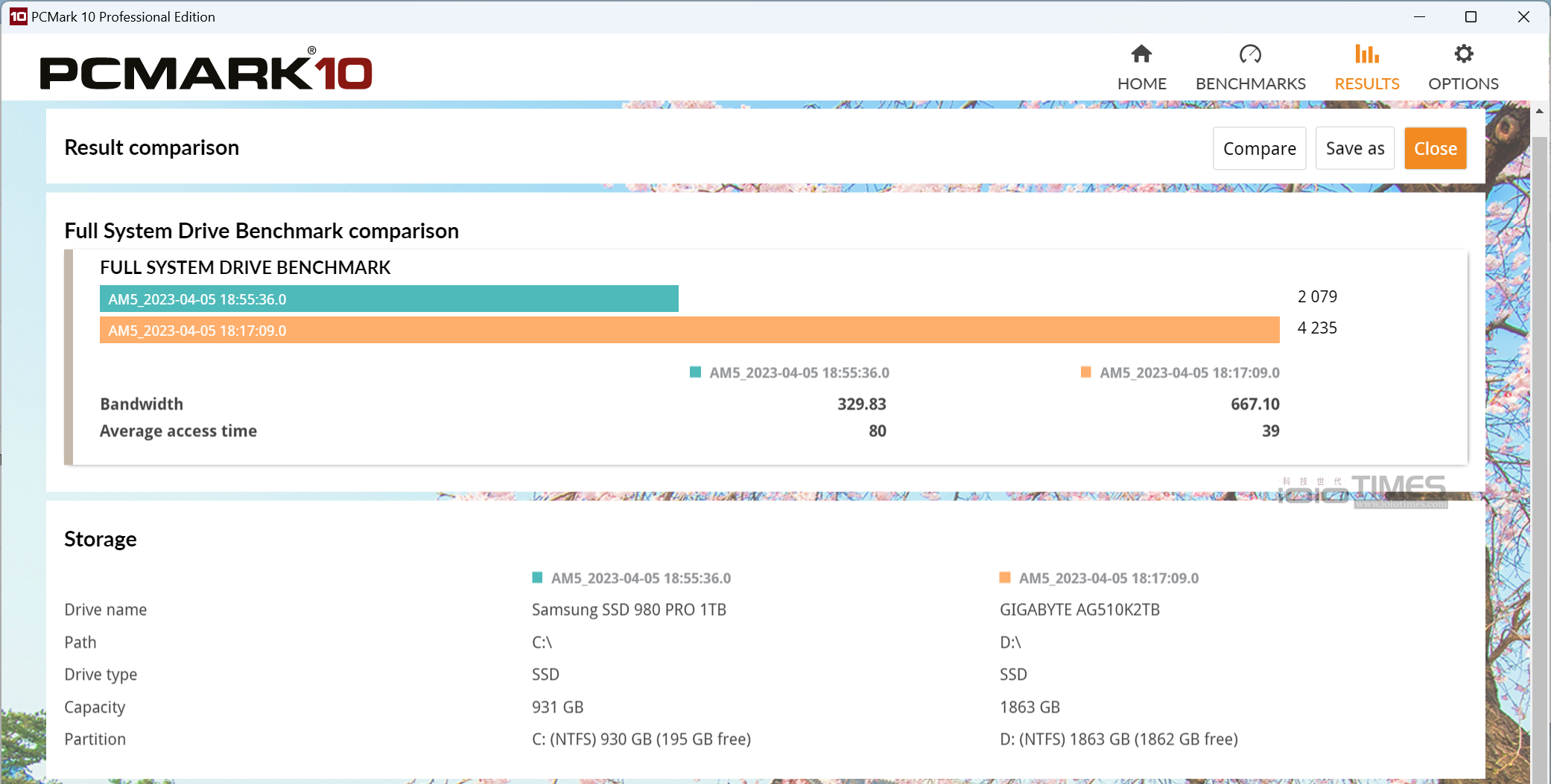This screenshot has height=784, width=1551.
Task: Click the FULL SYSTEM DRIVE BENCHMARK heading
Action: (x=245, y=267)
